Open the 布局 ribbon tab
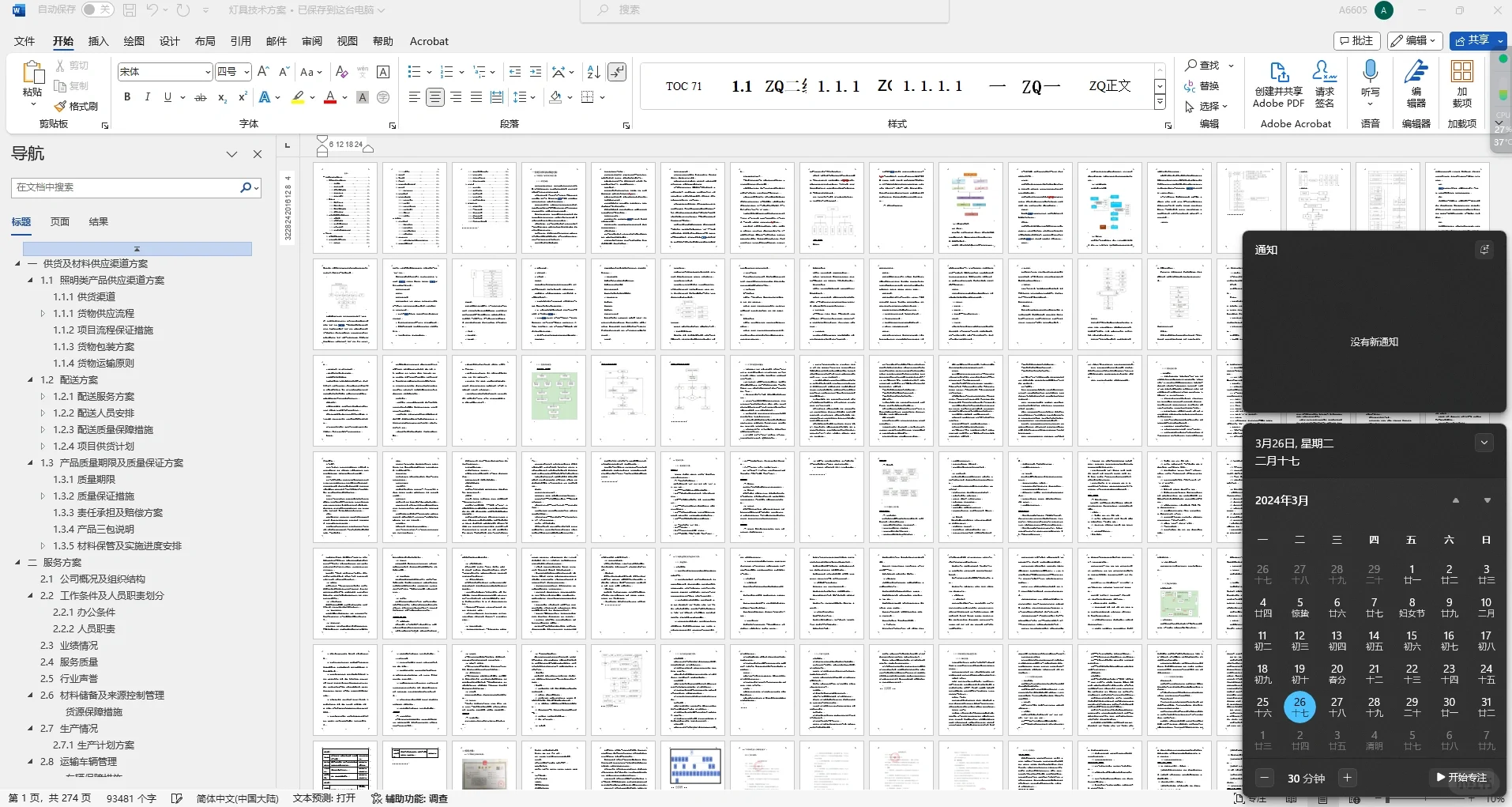This screenshot has width=1512, height=807. (x=205, y=41)
